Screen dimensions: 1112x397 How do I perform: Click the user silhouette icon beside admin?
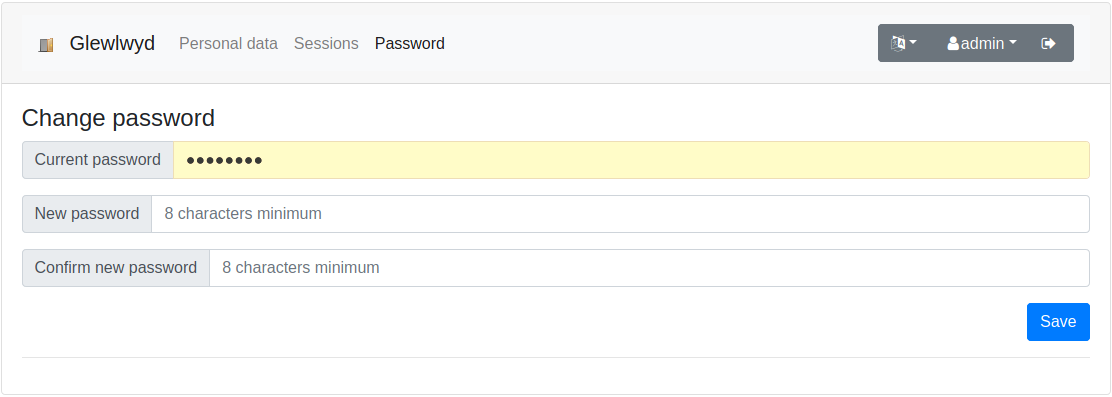pos(953,44)
